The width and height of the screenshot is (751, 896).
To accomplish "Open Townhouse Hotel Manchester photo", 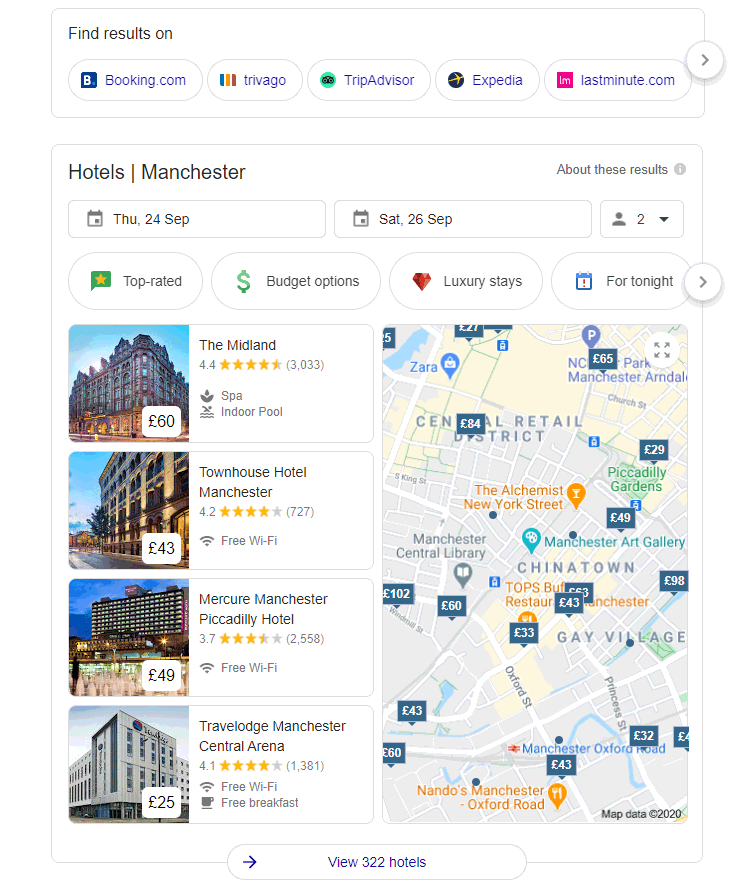I will coord(129,510).
